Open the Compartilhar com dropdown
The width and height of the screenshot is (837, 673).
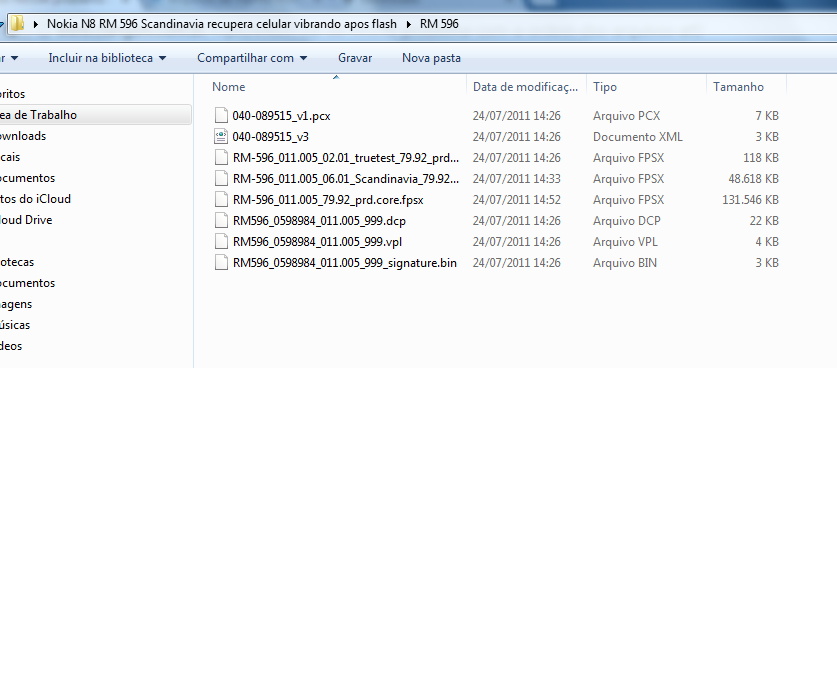252,58
